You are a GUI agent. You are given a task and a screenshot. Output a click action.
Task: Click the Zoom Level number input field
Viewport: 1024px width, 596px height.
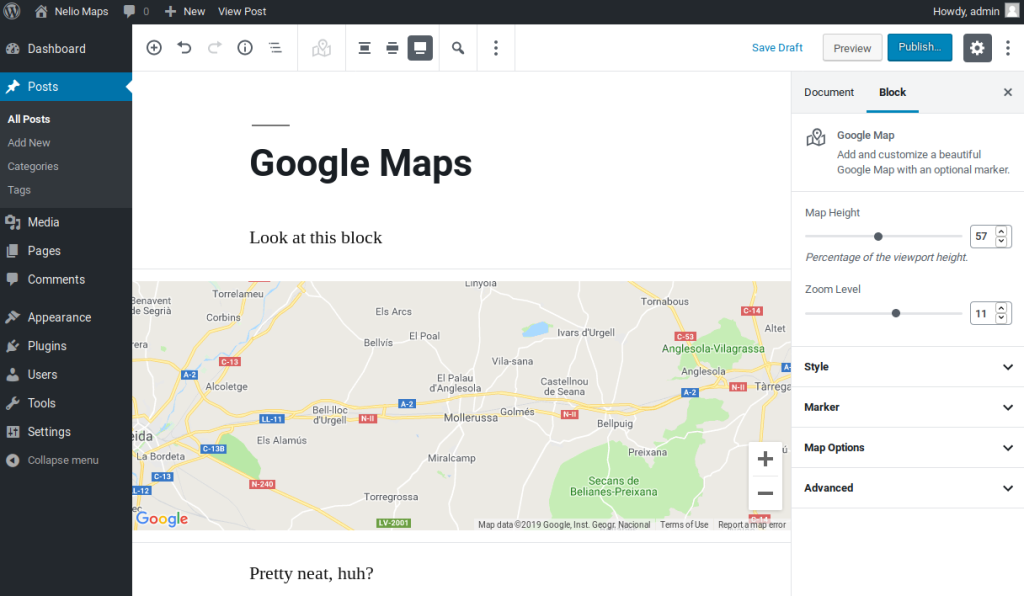click(981, 313)
